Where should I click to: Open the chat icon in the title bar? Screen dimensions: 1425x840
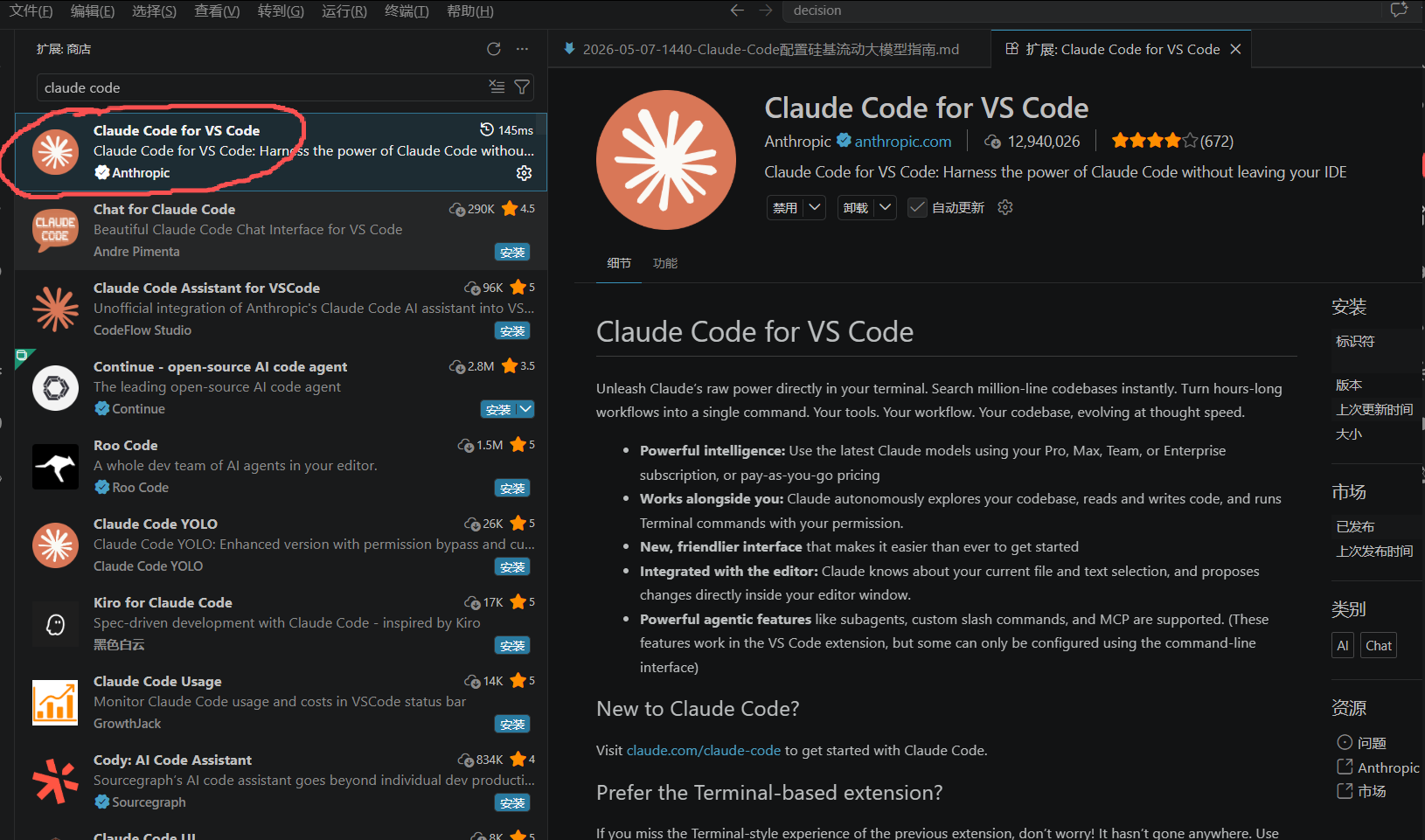[1399, 10]
